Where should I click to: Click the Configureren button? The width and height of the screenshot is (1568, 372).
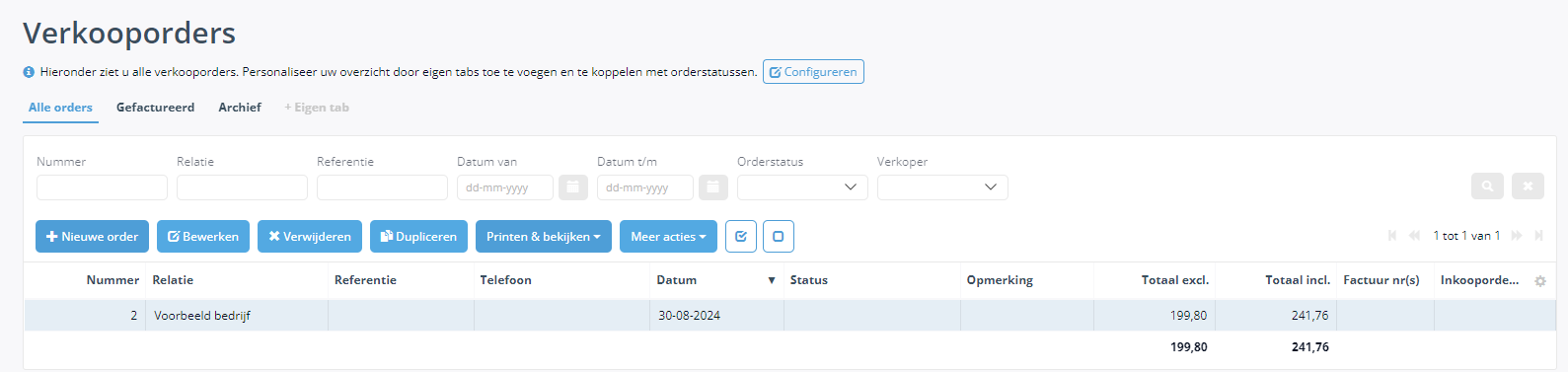[813, 72]
